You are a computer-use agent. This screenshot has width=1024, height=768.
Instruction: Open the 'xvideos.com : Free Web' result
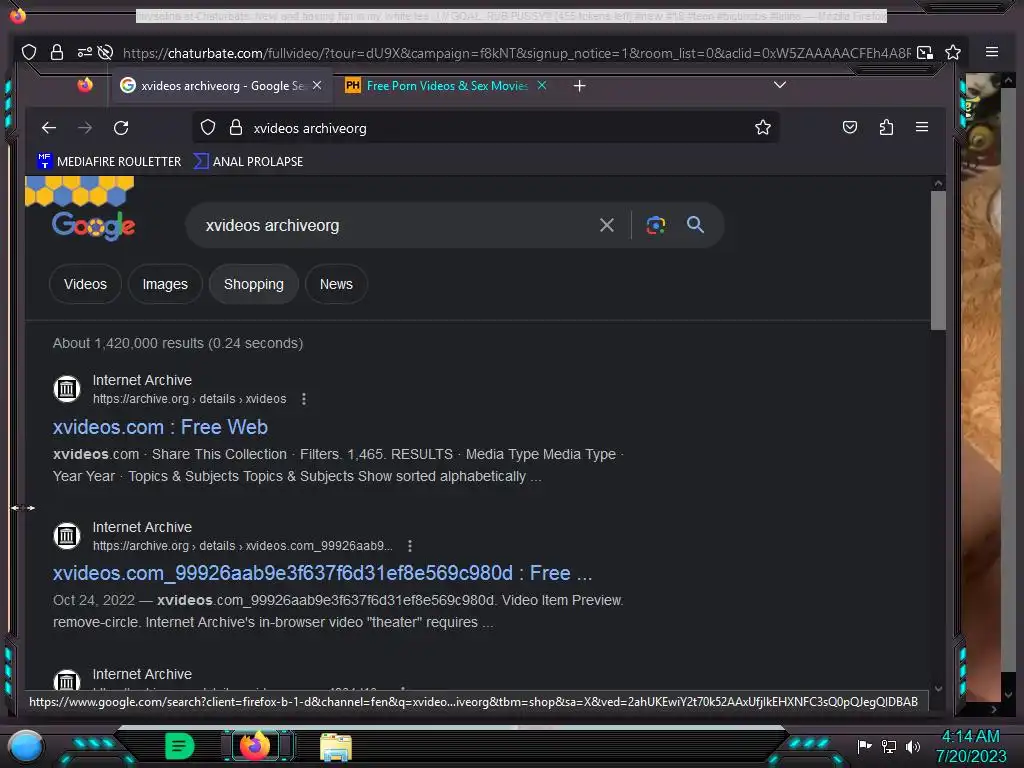tap(160, 427)
